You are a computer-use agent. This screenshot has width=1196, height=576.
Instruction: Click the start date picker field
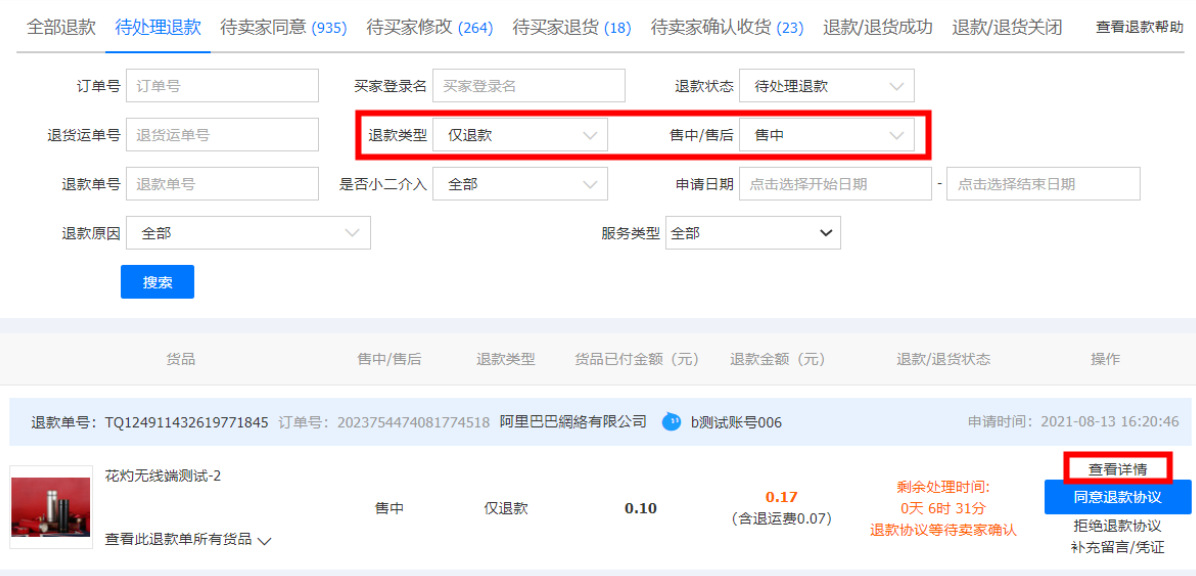(x=835, y=184)
